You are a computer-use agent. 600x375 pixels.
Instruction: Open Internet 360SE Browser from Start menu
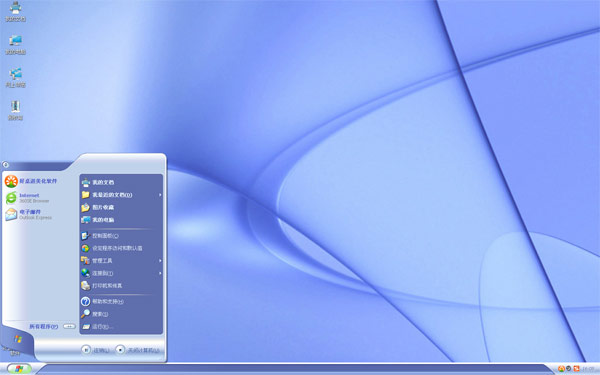[28, 198]
